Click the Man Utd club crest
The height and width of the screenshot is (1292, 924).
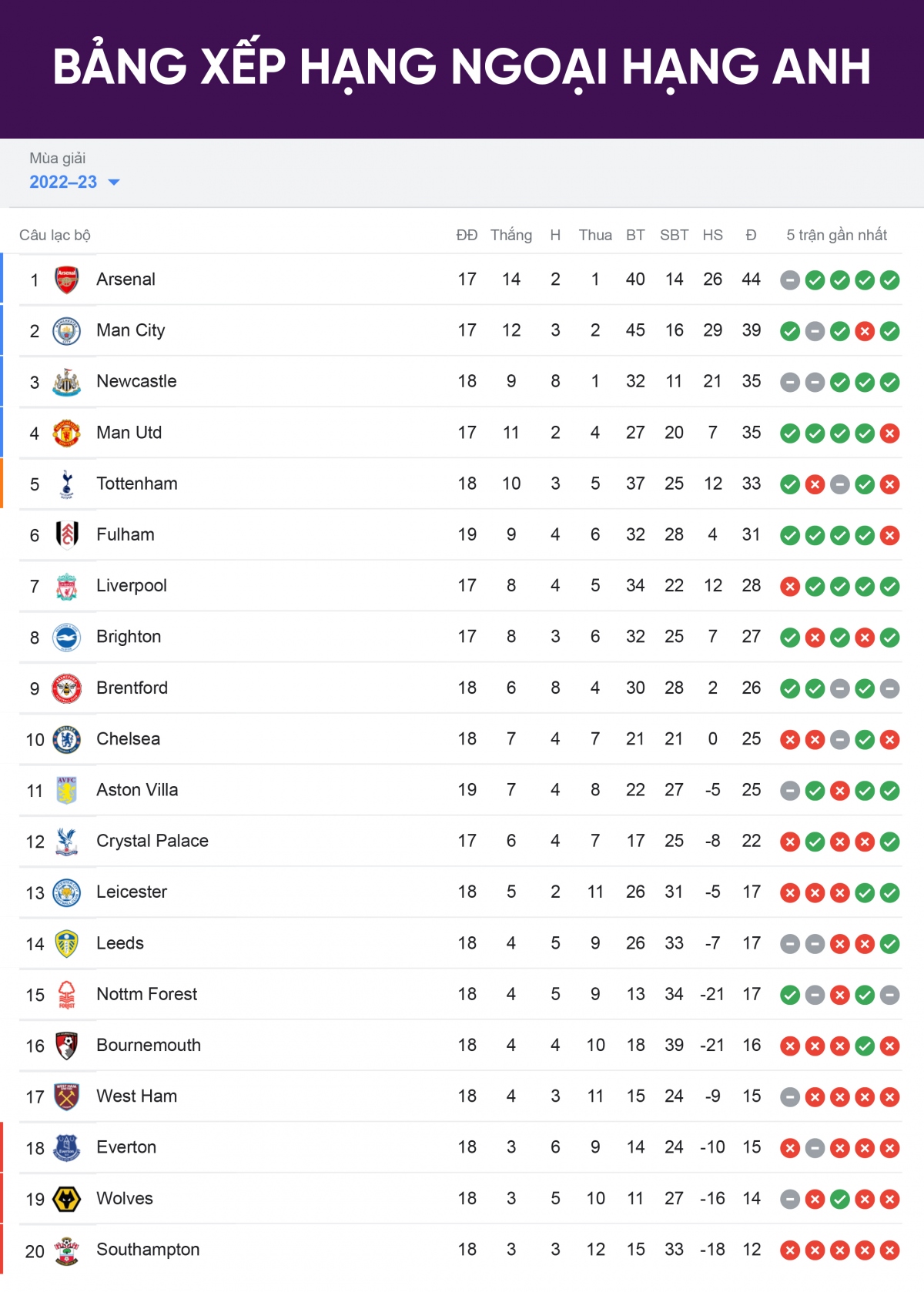[67, 433]
